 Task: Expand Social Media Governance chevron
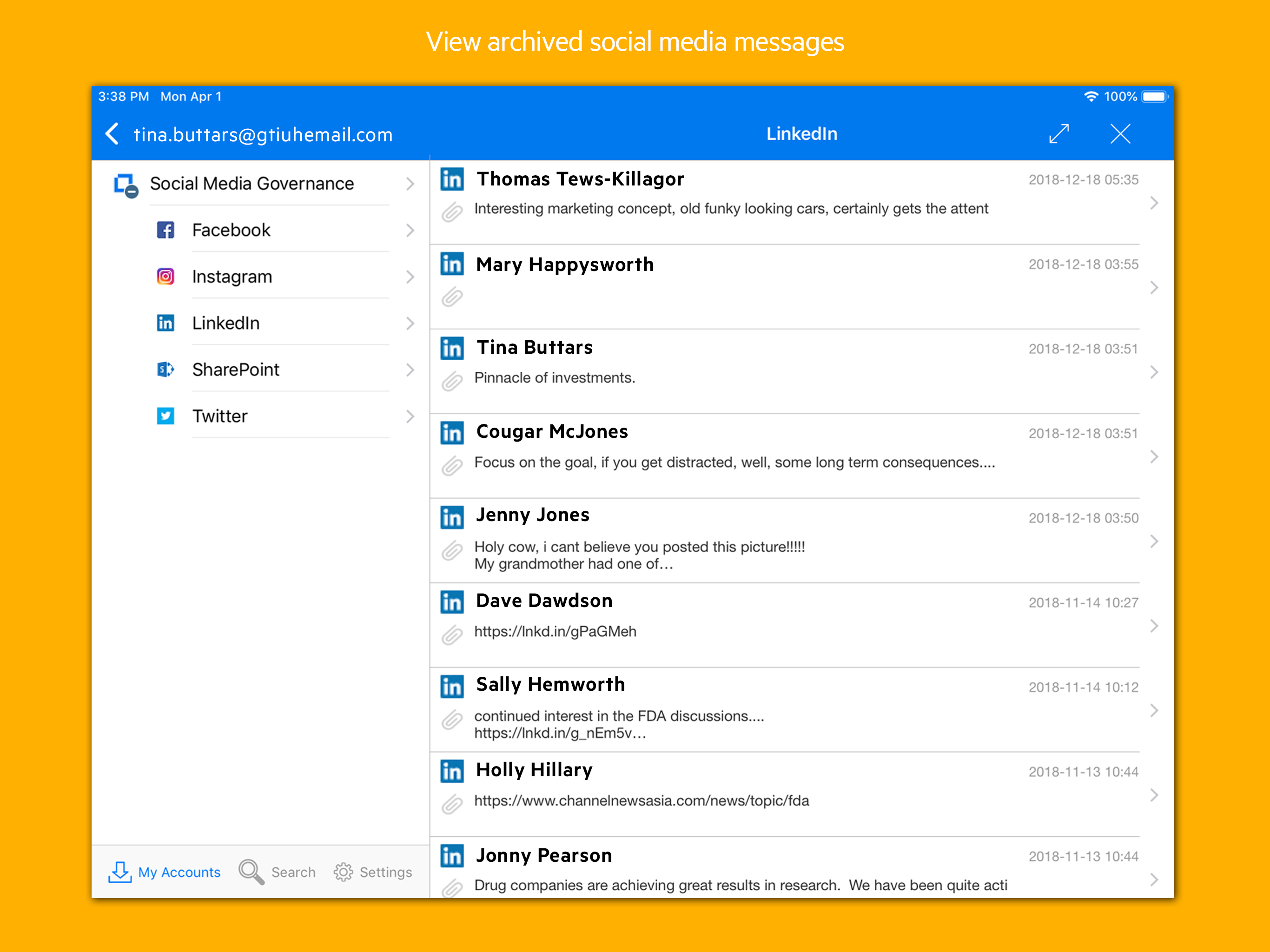410,184
